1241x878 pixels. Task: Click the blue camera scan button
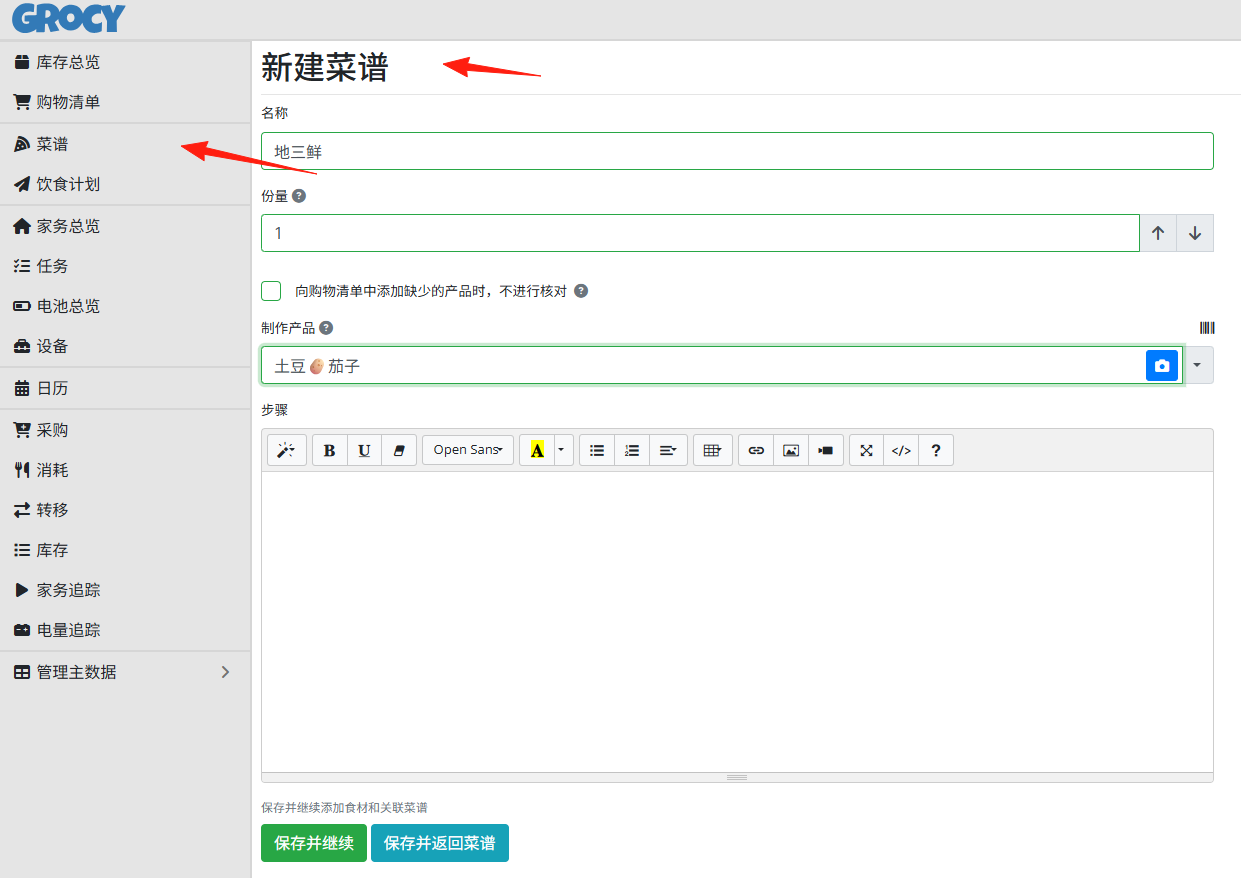pos(1162,366)
